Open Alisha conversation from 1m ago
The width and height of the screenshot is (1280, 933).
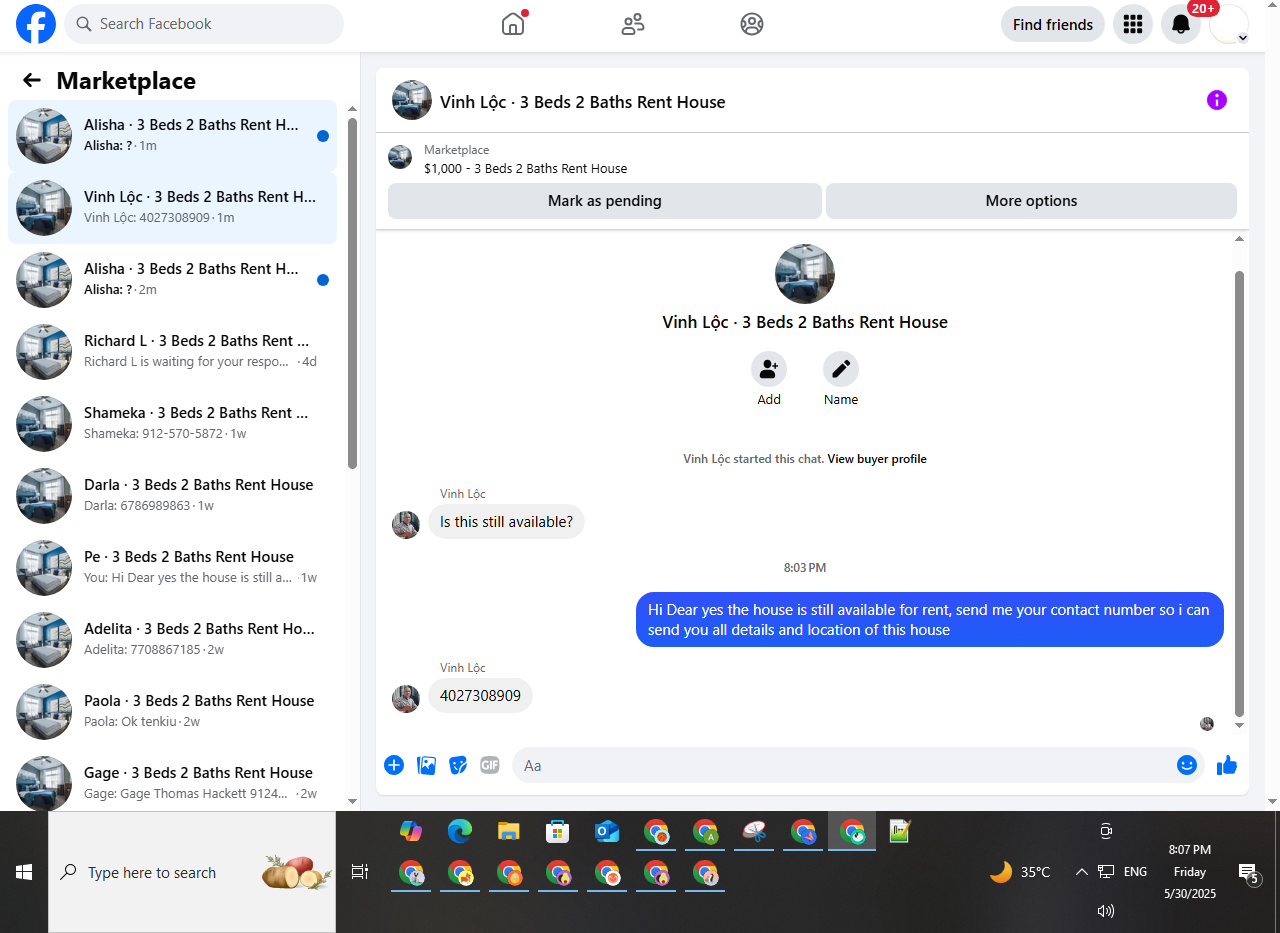tap(172, 136)
